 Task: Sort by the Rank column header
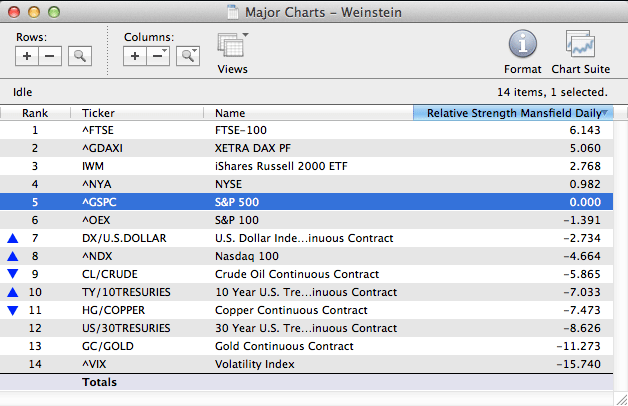[x=35, y=113]
